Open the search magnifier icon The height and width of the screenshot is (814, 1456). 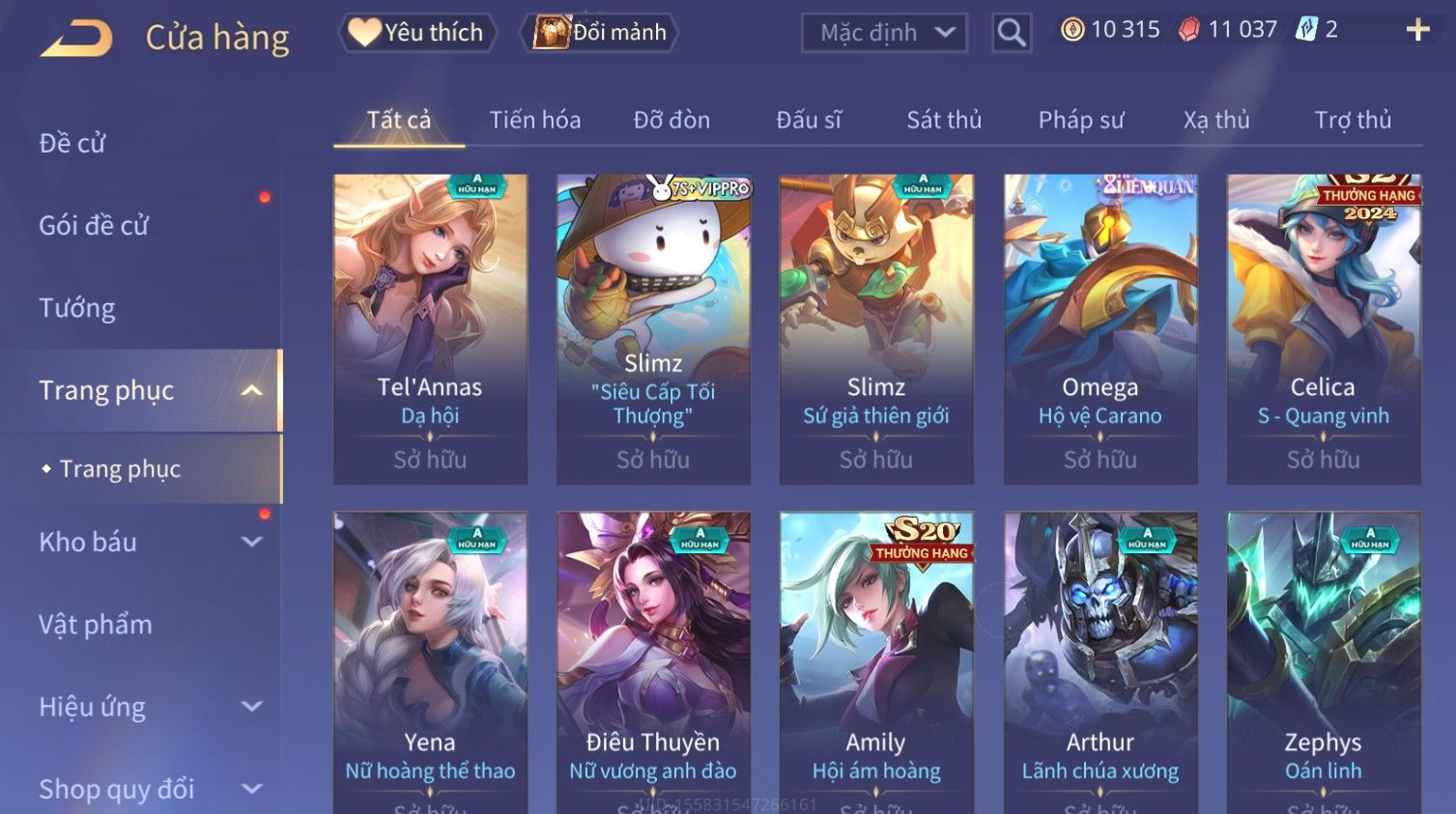pos(1012,33)
